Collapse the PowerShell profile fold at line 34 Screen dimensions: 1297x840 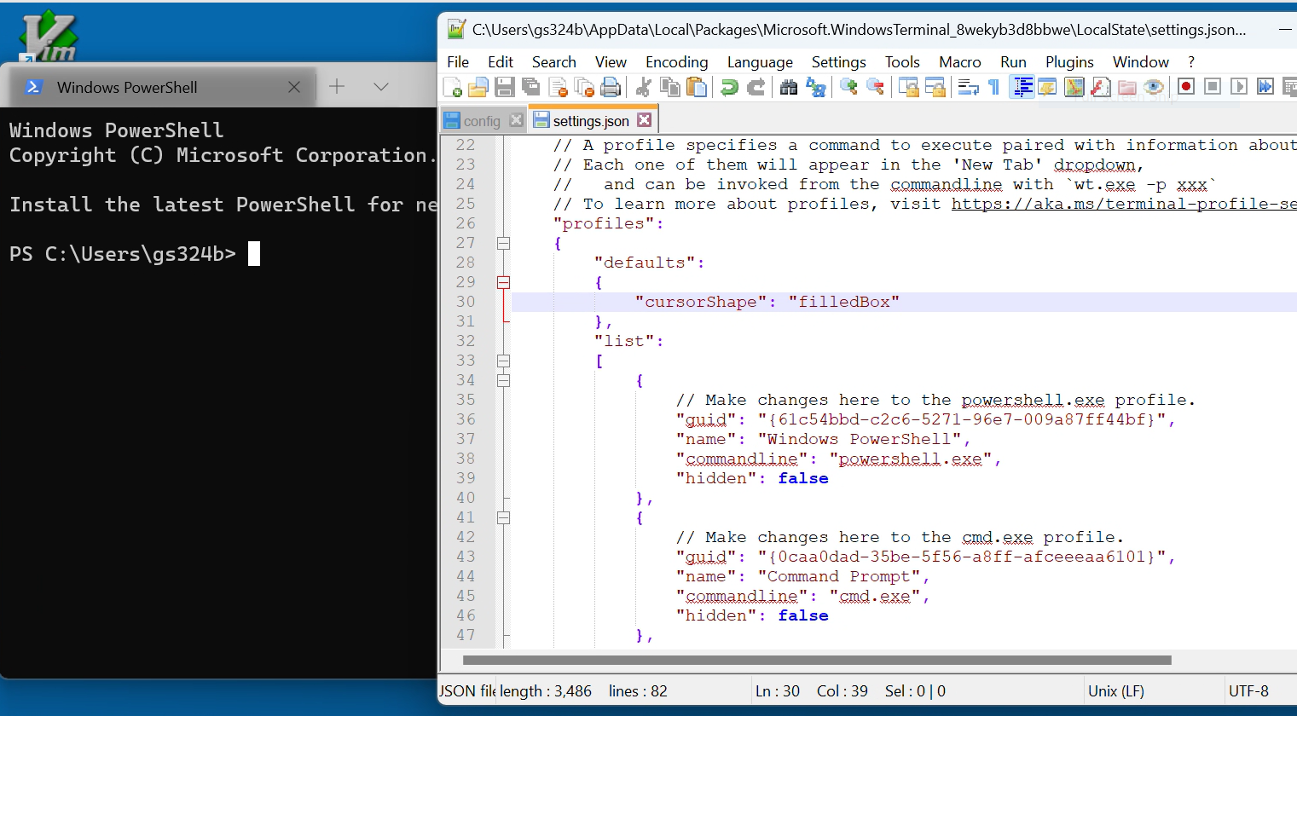(503, 380)
